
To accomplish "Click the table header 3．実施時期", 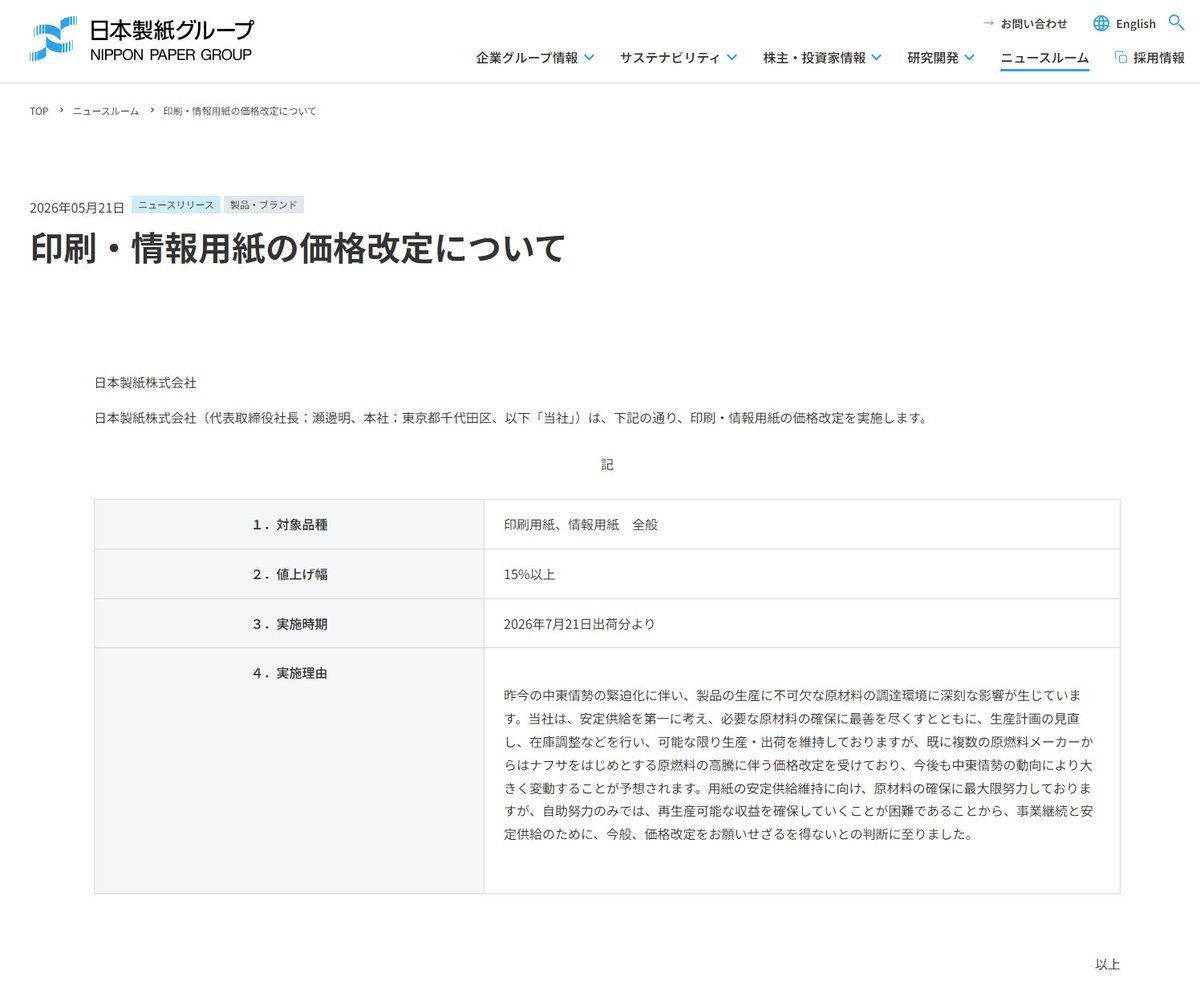I will tap(289, 623).
